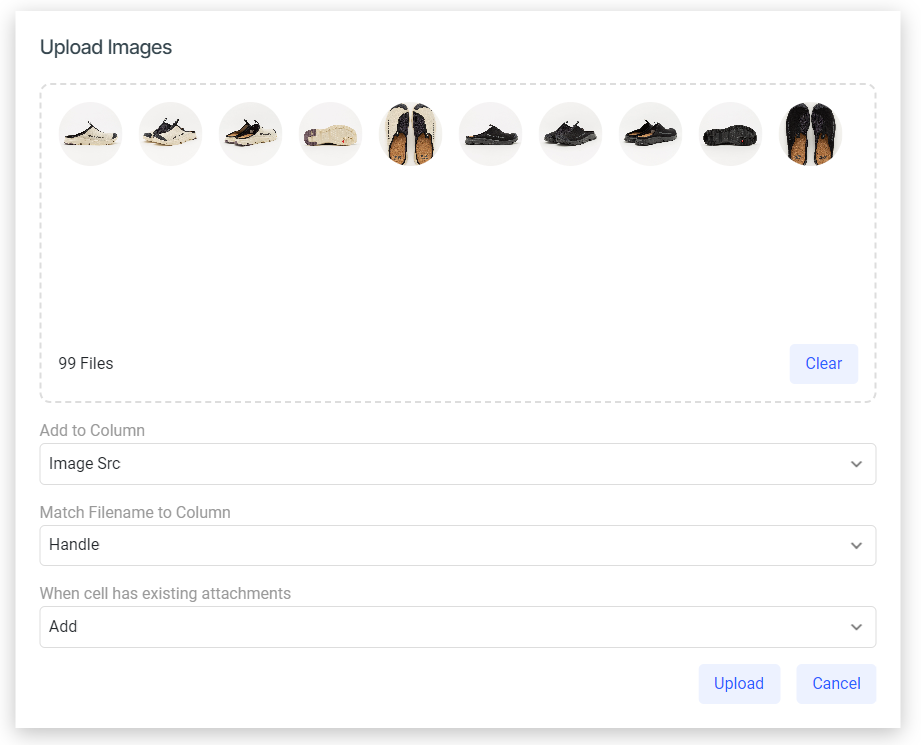Click the chevron beside the Add option
This screenshot has width=921, height=745.
coord(856,627)
